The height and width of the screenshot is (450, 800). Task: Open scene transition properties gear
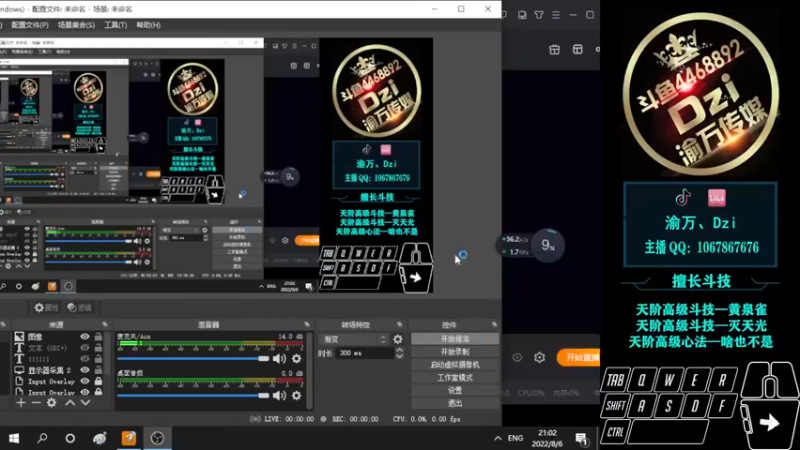click(397, 339)
